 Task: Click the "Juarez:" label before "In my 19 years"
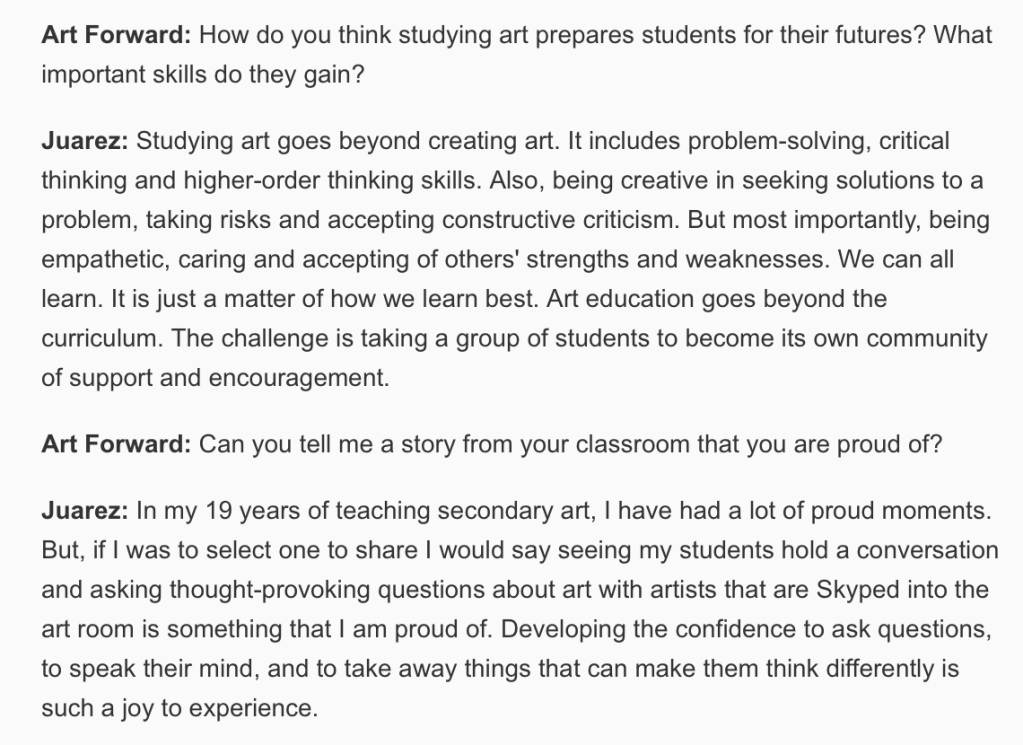point(84,512)
